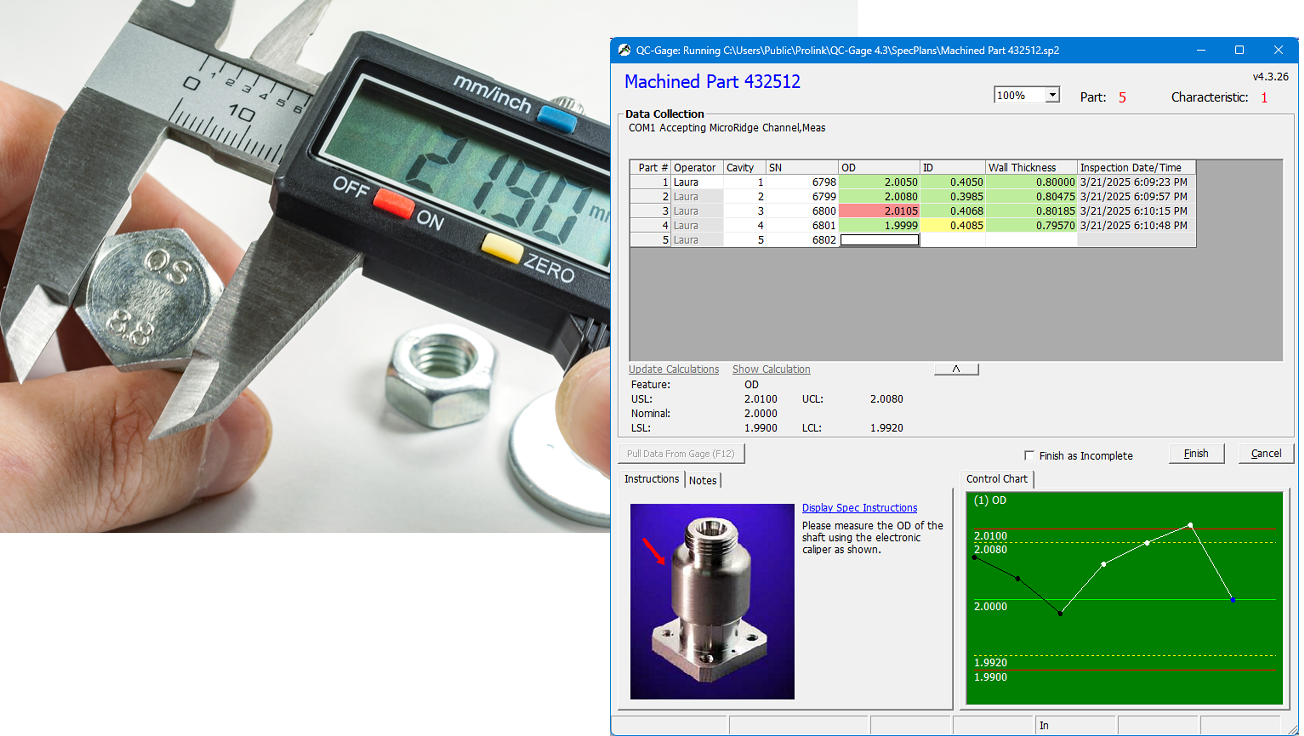The height and width of the screenshot is (736, 1304).
Task: Switch to the Notes tab
Action: click(703, 481)
